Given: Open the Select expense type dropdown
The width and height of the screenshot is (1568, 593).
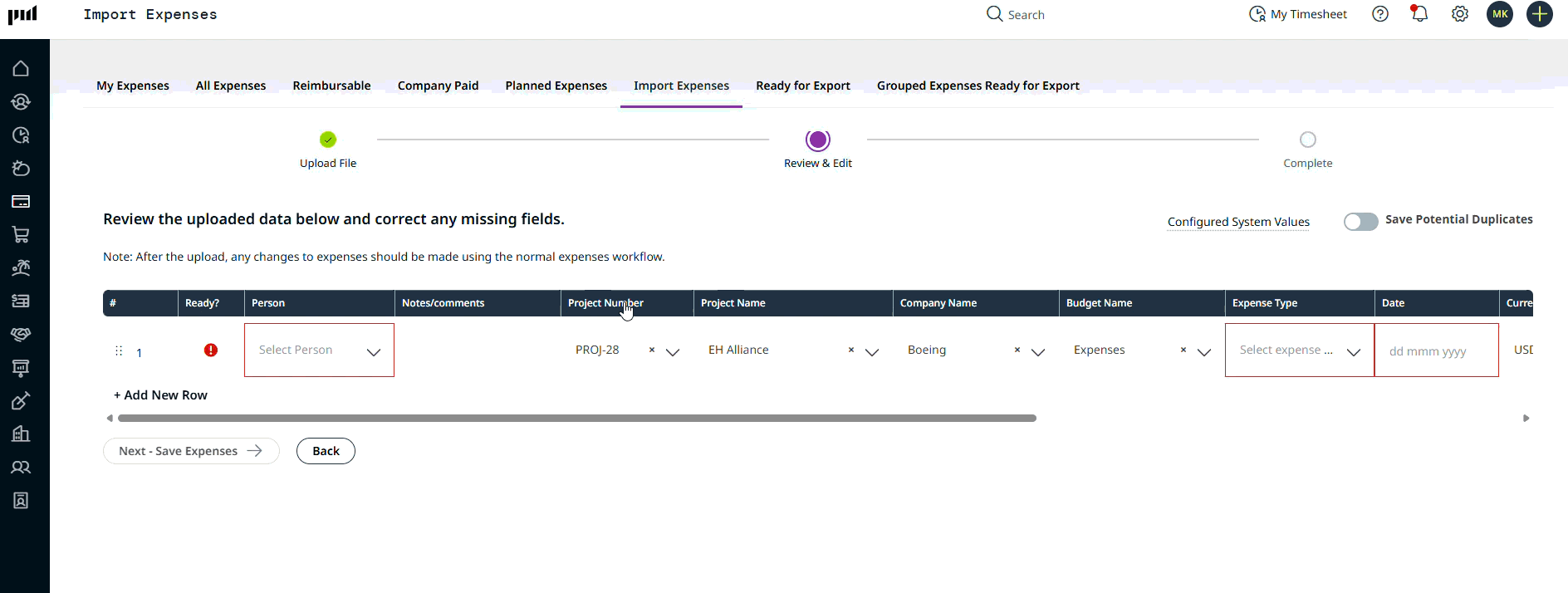Looking at the screenshot, I should (1300, 350).
